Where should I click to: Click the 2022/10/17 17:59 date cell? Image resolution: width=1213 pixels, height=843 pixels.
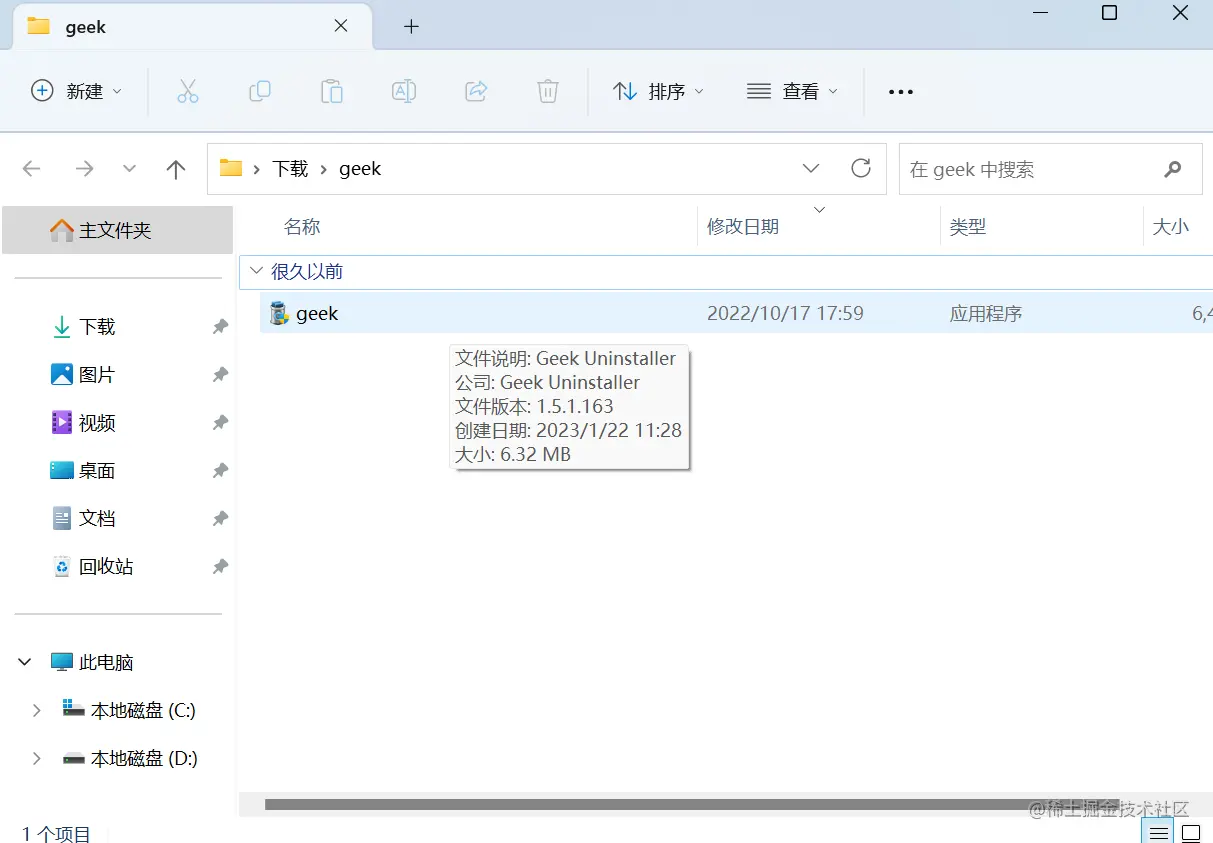785,313
